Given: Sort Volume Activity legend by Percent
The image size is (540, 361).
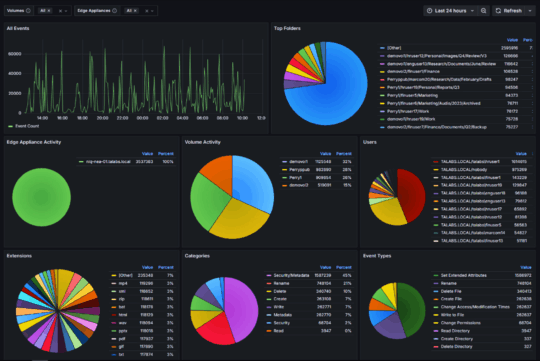Looking at the screenshot, I should tap(344, 154).
